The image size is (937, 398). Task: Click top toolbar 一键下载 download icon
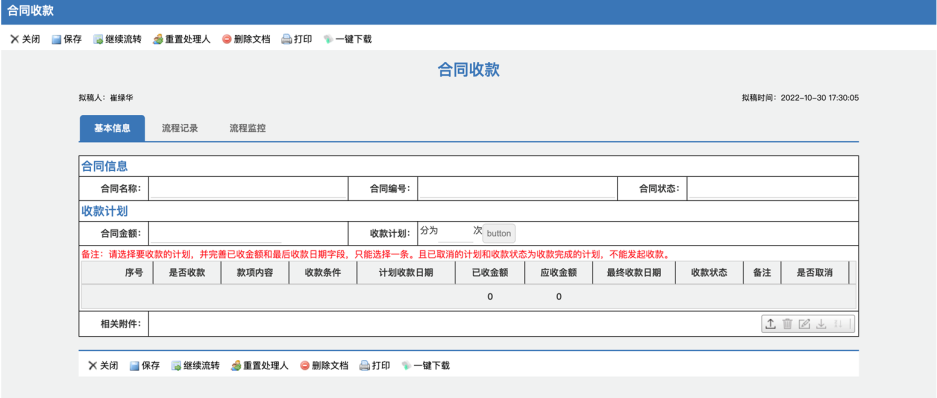coord(328,39)
